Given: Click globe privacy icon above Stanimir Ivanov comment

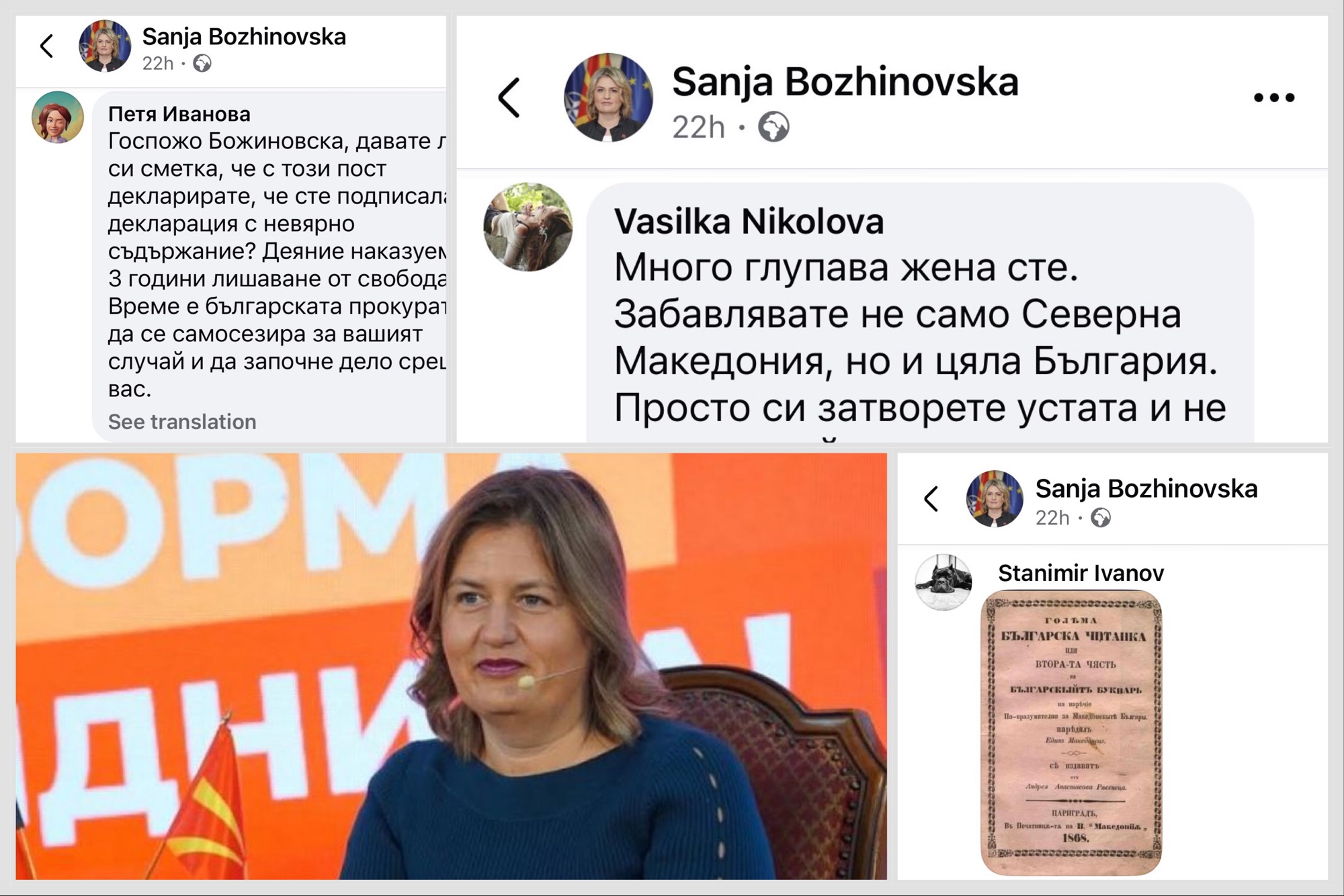Looking at the screenshot, I should [1101, 518].
